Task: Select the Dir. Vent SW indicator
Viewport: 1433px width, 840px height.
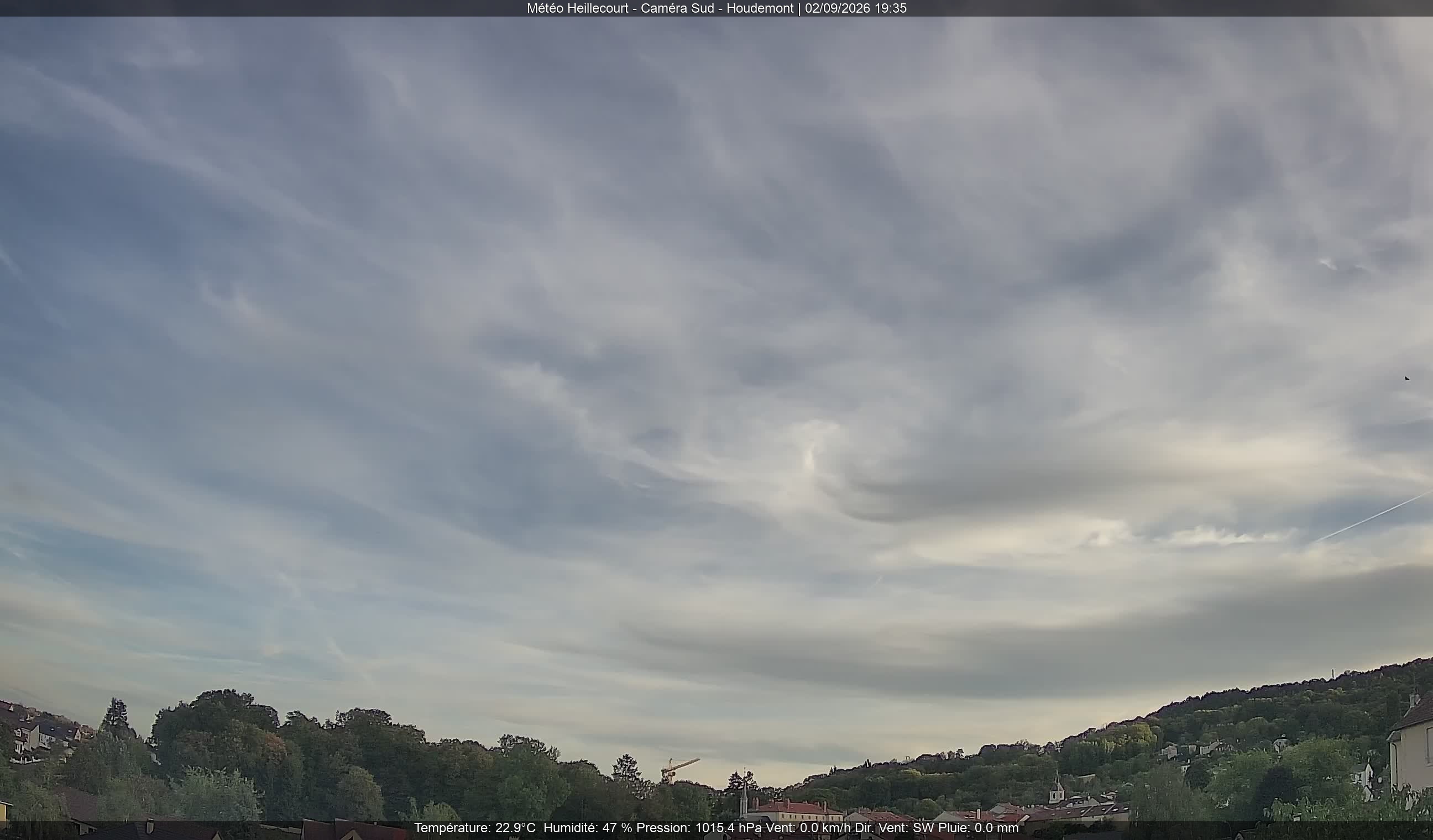Action: (x=895, y=828)
